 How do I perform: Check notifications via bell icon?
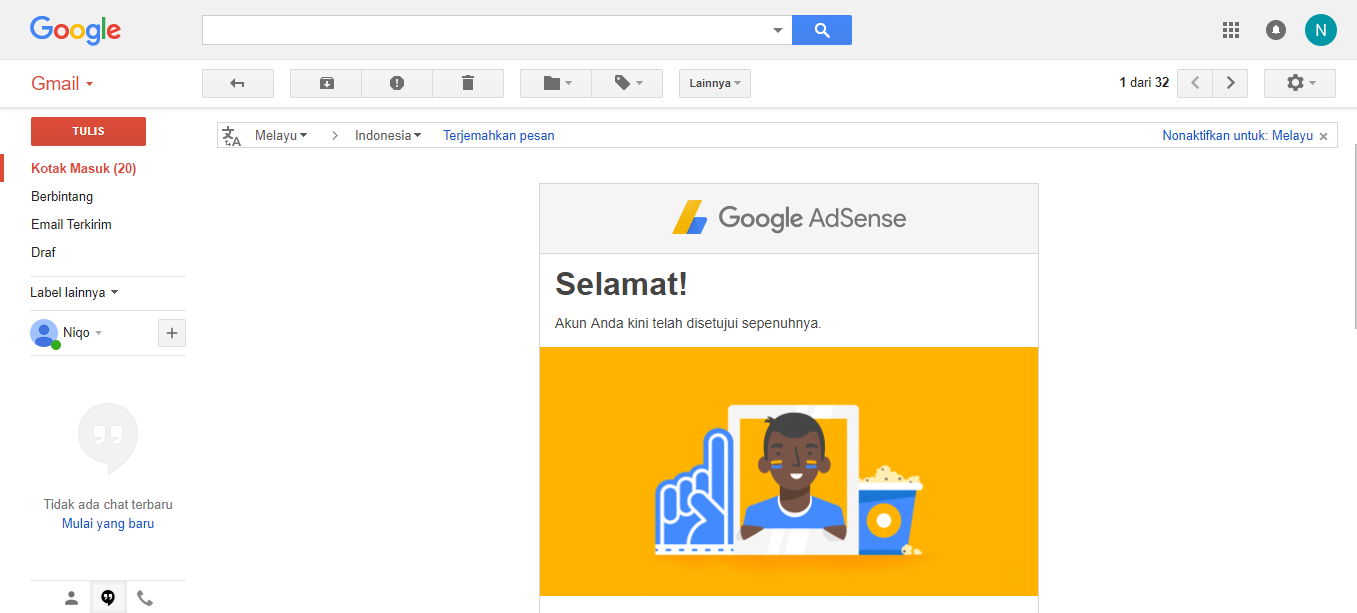point(1275,29)
